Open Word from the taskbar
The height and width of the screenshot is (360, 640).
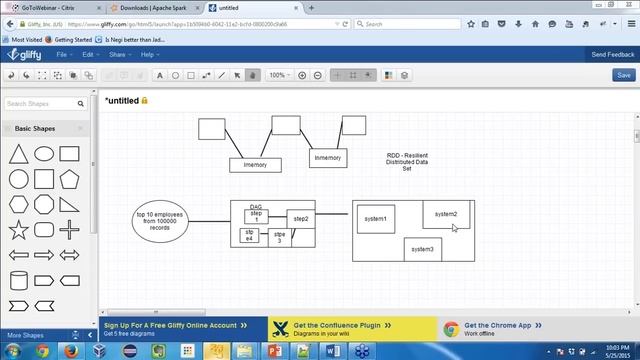[x=333, y=351]
